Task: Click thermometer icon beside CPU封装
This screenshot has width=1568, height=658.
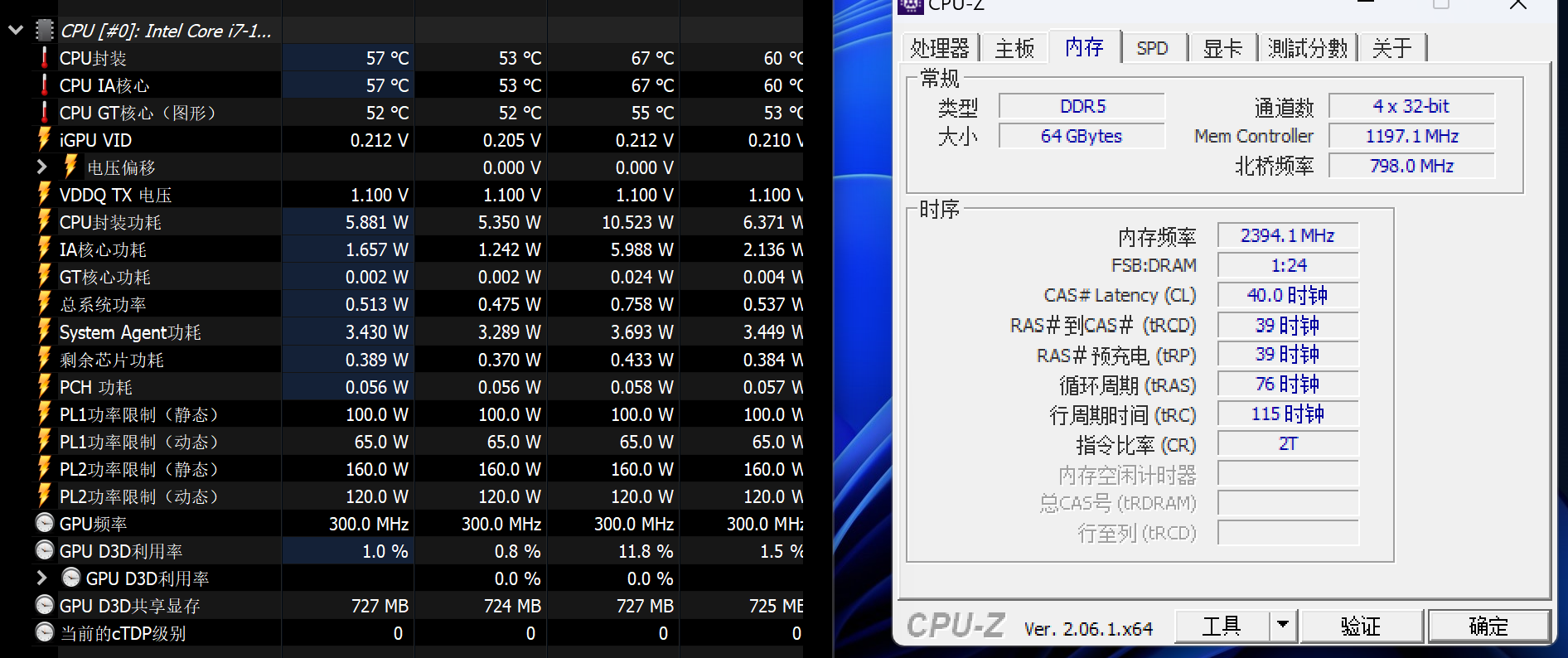Action: point(45,58)
